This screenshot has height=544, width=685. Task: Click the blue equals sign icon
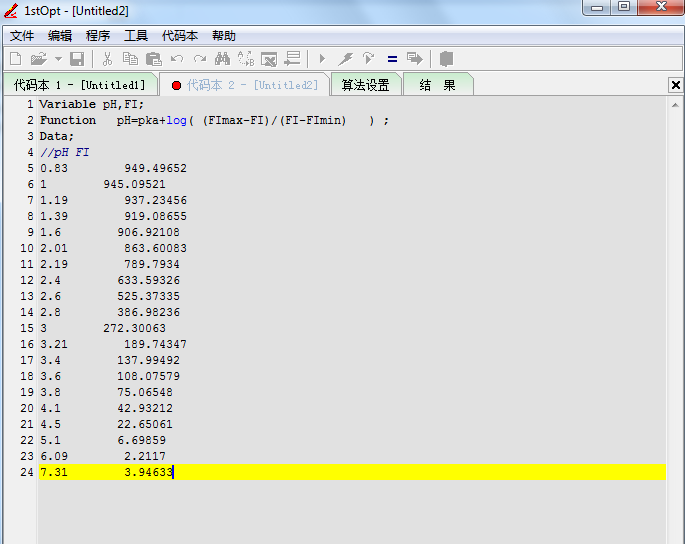tap(392, 59)
